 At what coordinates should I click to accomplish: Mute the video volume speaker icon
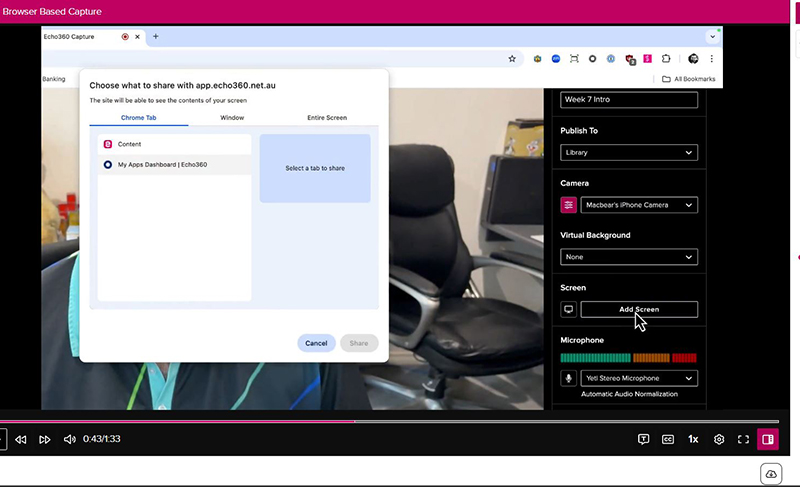pos(69,439)
